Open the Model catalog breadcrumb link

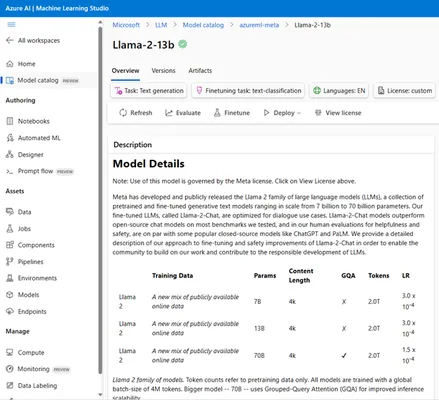203,25
